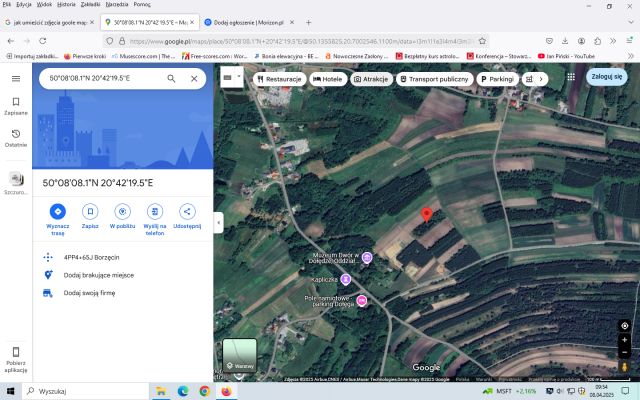This screenshot has height=400, width=640.
Task: Copy plus code 4PP4+65J Borzęcin
Action: (x=92, y=257)
